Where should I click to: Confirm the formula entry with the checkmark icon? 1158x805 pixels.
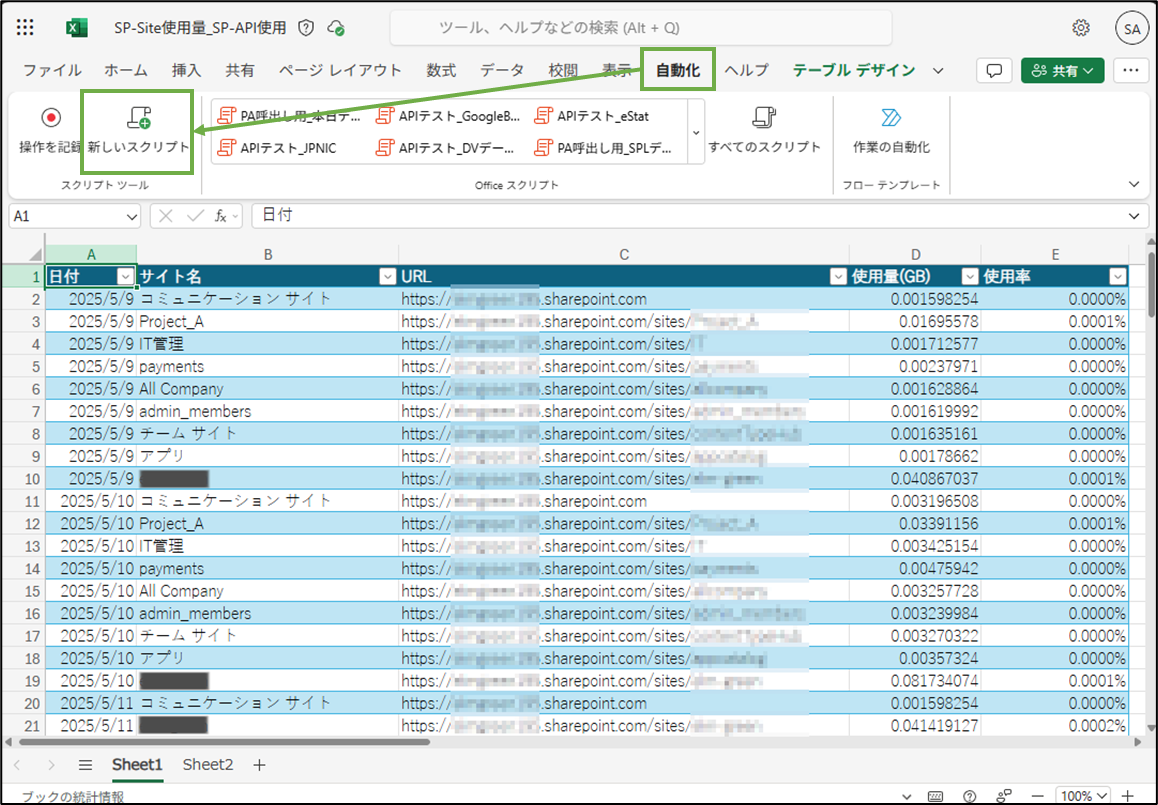click(195, 216)
